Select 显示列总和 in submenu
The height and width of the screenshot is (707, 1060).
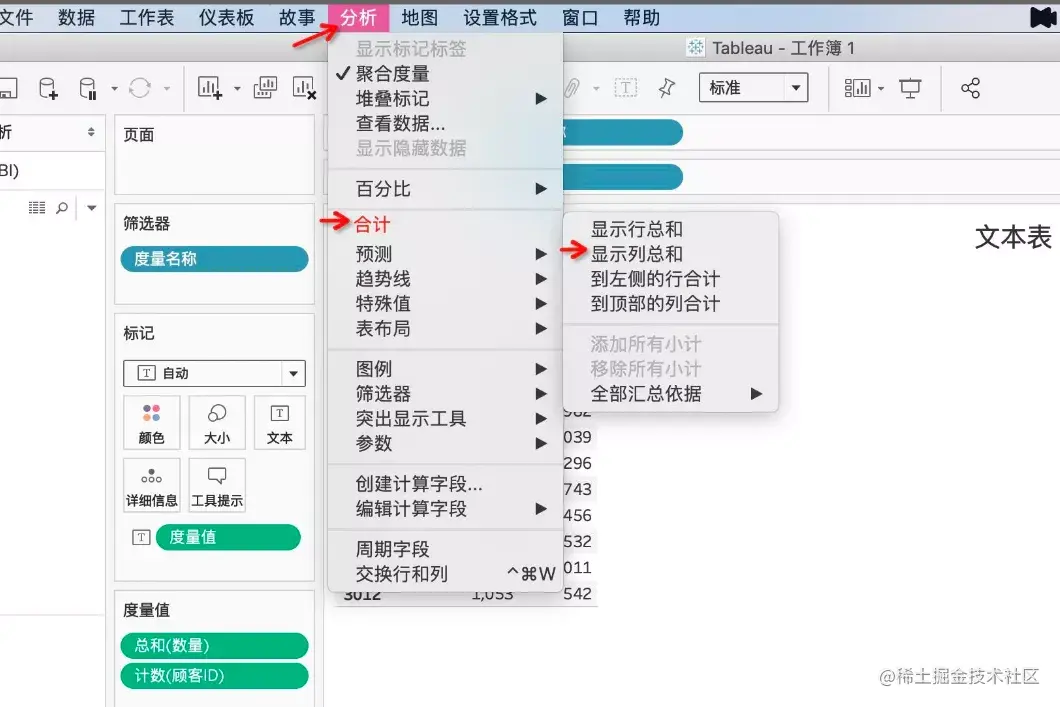coord(671,254)
